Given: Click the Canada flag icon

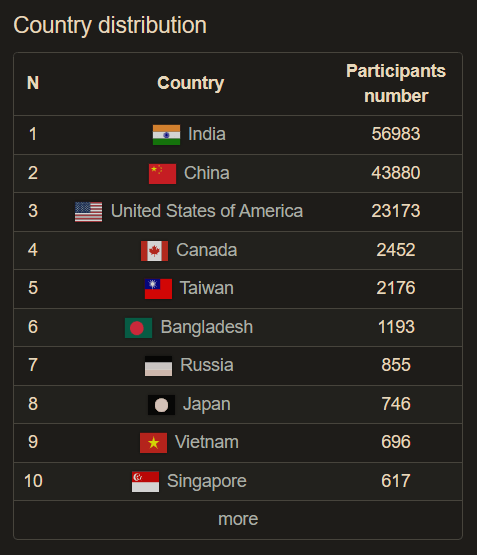Looking at the screenshot, I should click(x=155, y=251).
